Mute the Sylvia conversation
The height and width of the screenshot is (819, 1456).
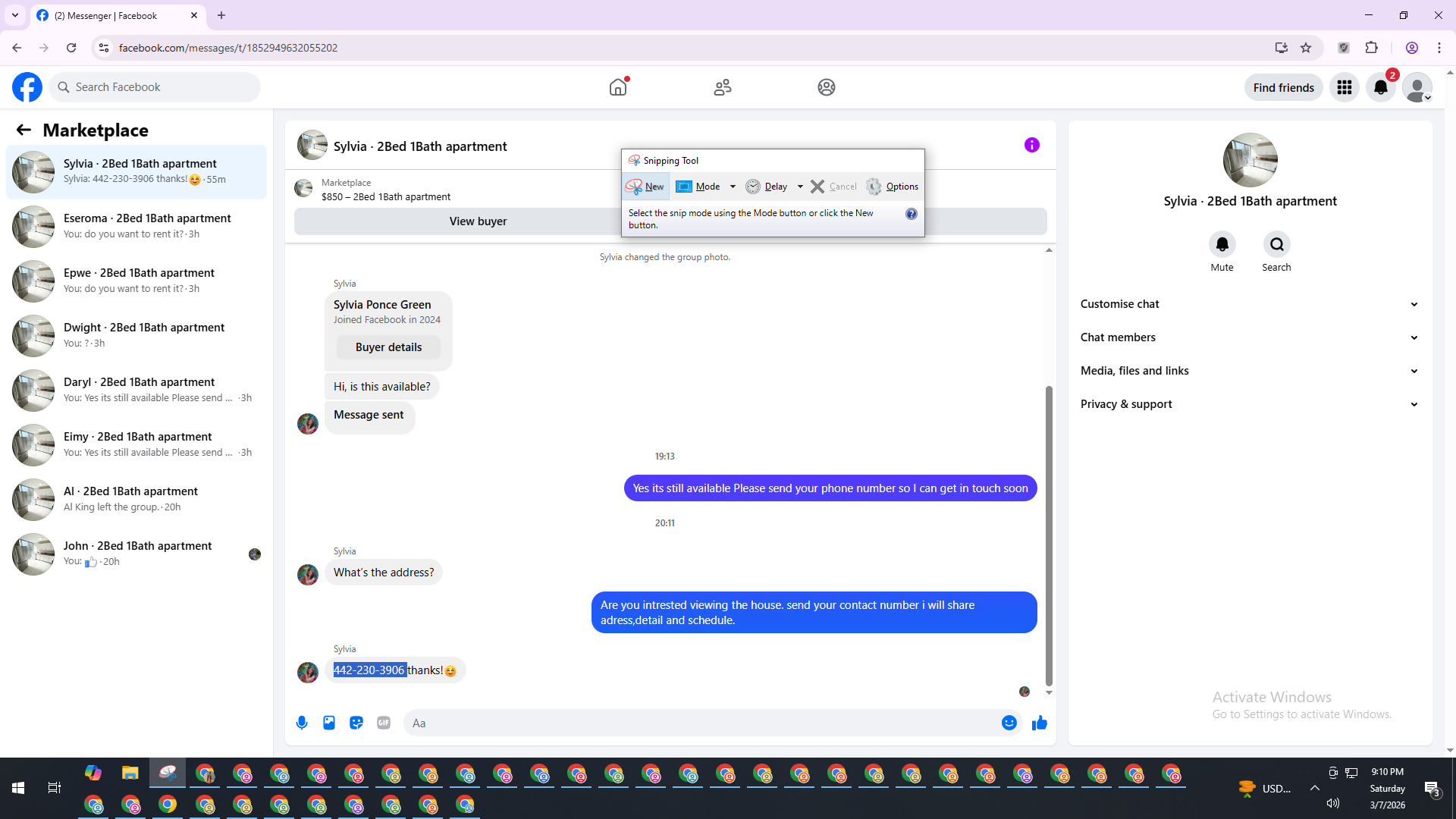click(x=1222, y=244)
